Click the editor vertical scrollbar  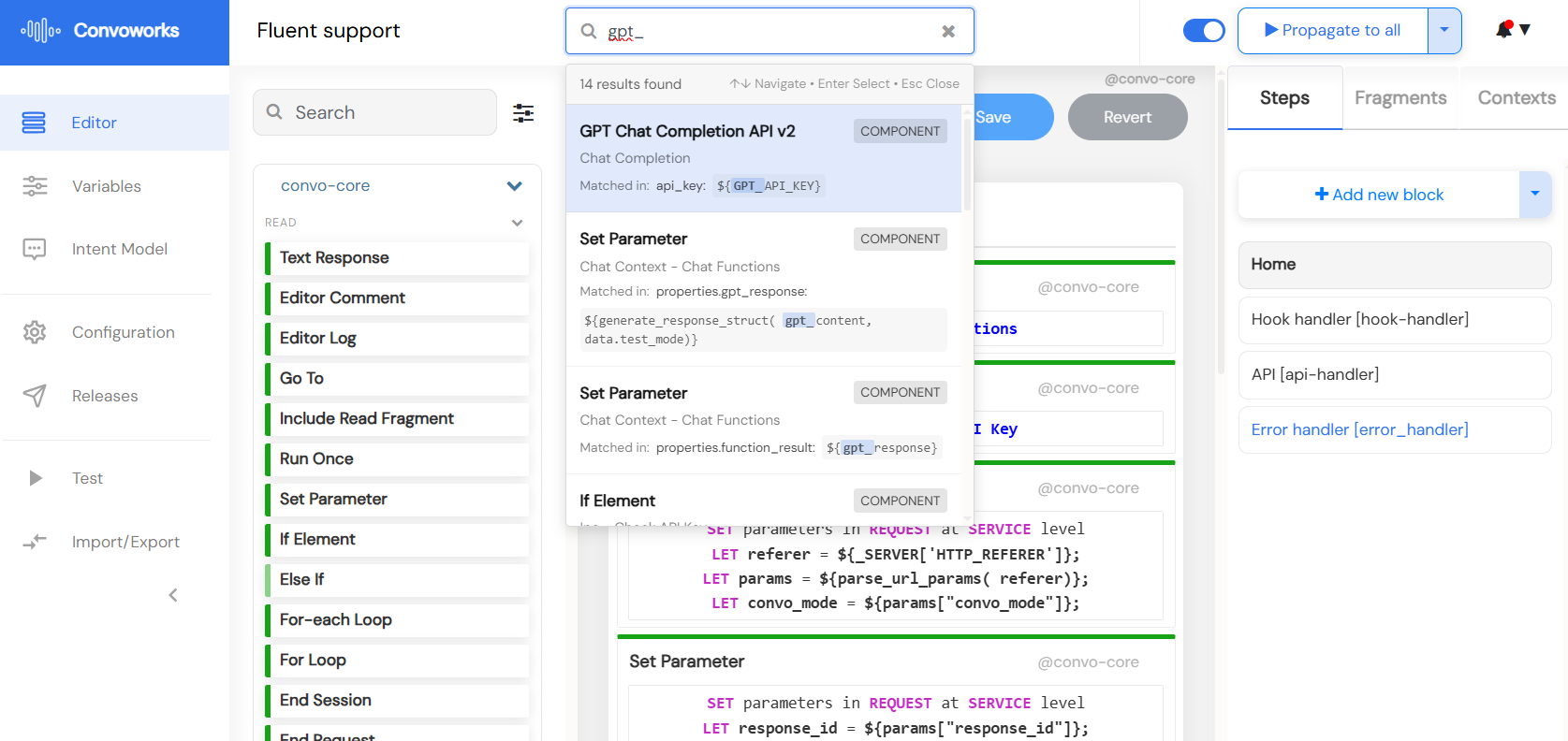[x=1221, y=225]
